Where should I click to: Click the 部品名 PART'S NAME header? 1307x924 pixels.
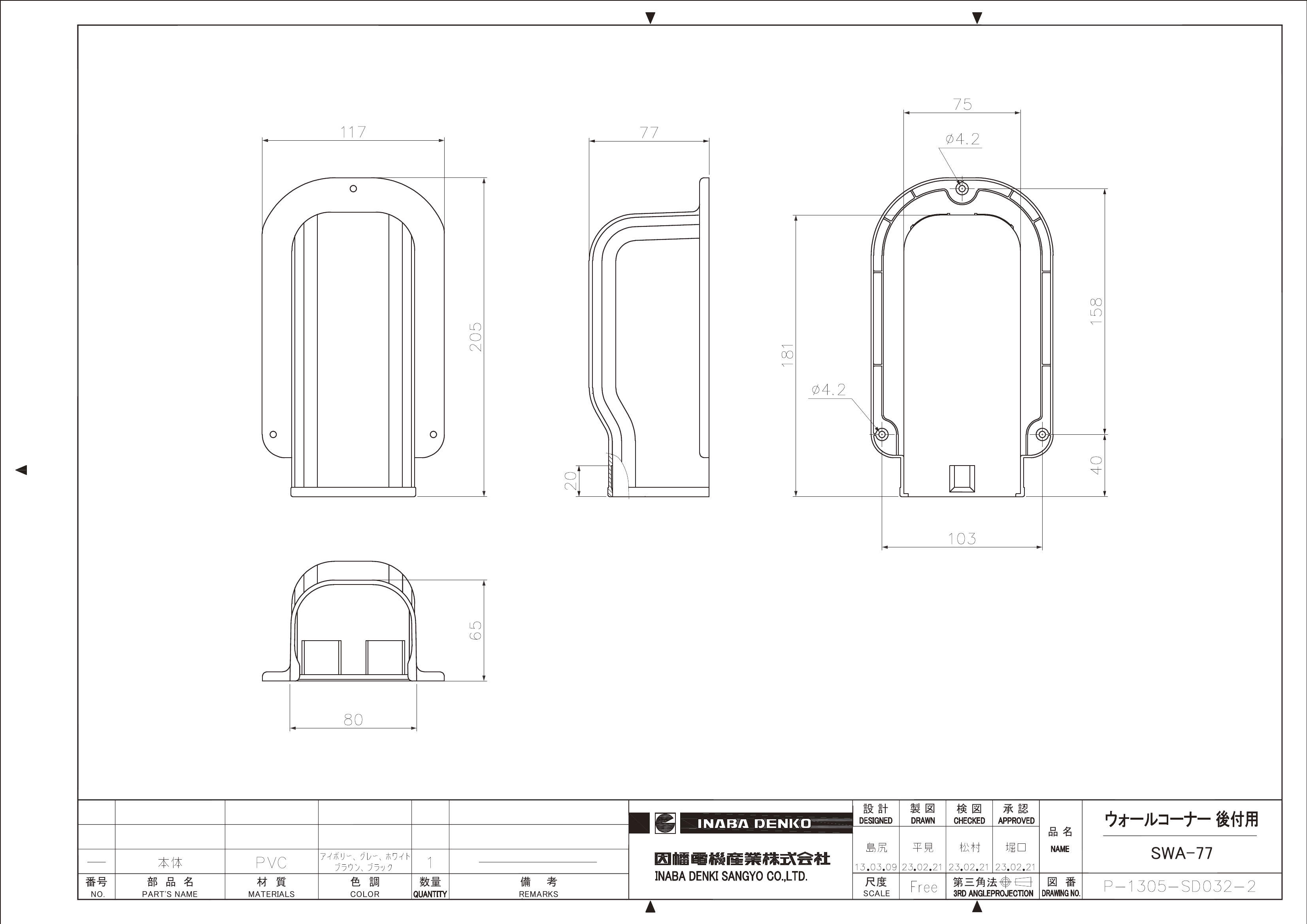(170, 887)
